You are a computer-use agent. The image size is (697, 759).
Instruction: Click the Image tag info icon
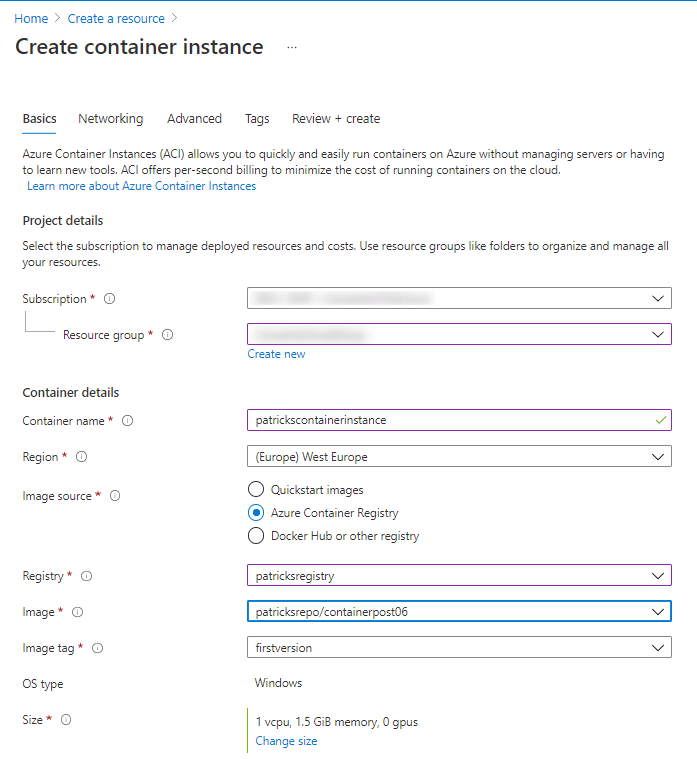coord(98,648)
